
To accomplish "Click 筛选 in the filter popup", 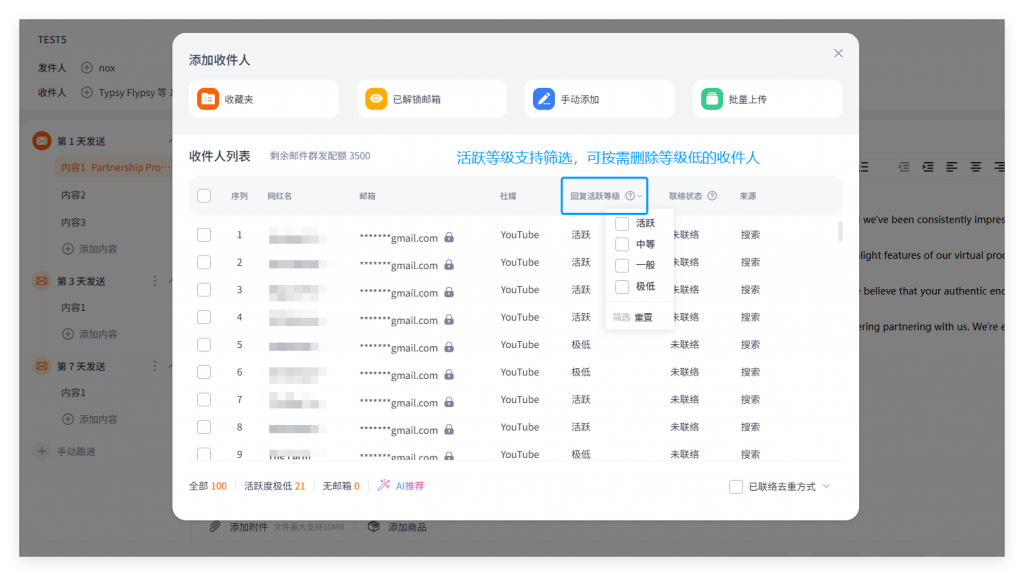I will 621,317.
